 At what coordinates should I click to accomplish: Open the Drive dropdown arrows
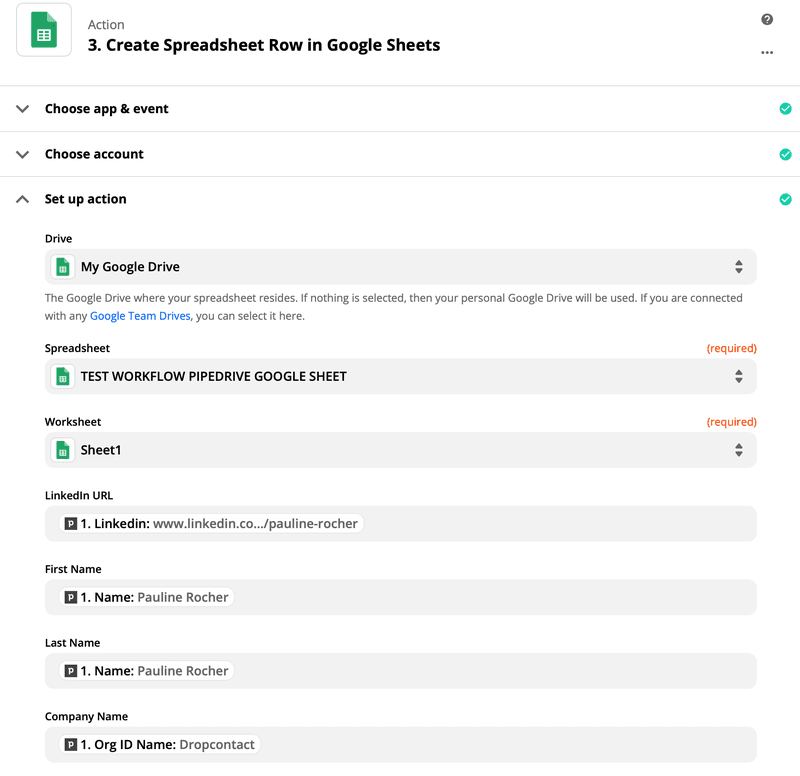pos(738,267)
